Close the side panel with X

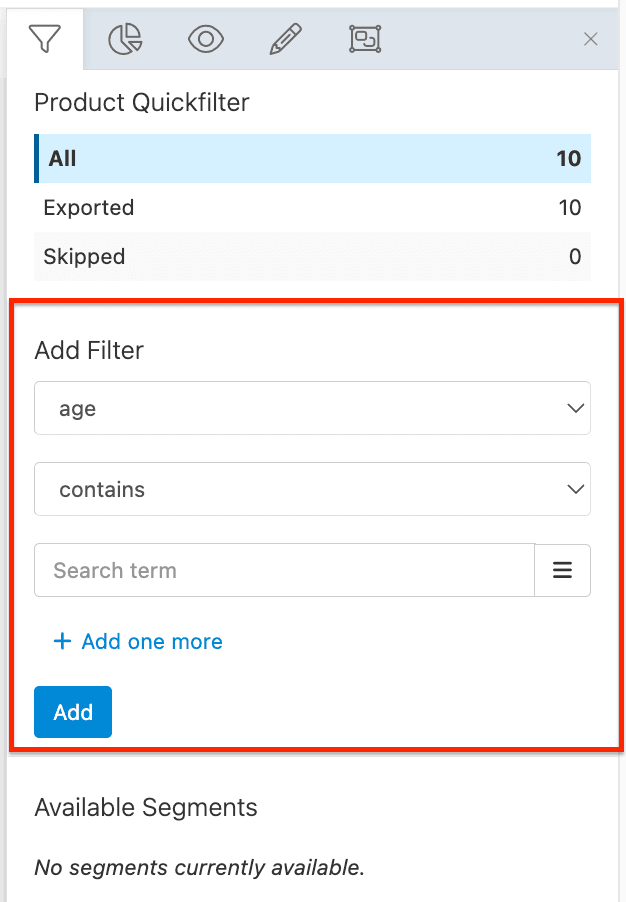591,39
